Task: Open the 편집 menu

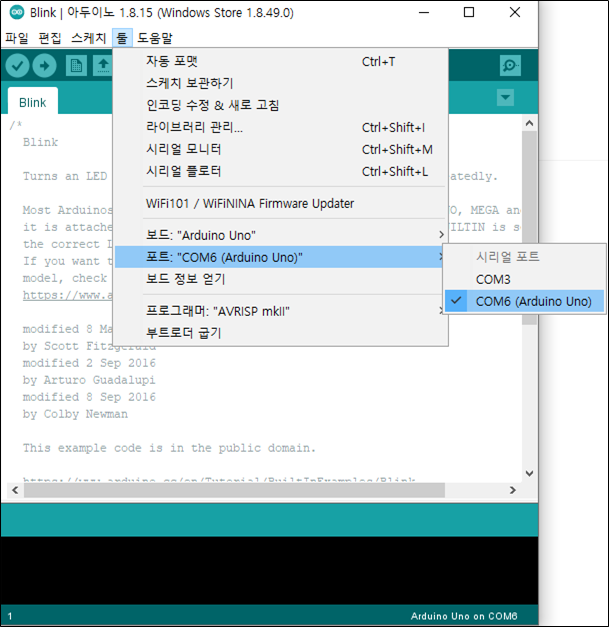Action: 50,38
